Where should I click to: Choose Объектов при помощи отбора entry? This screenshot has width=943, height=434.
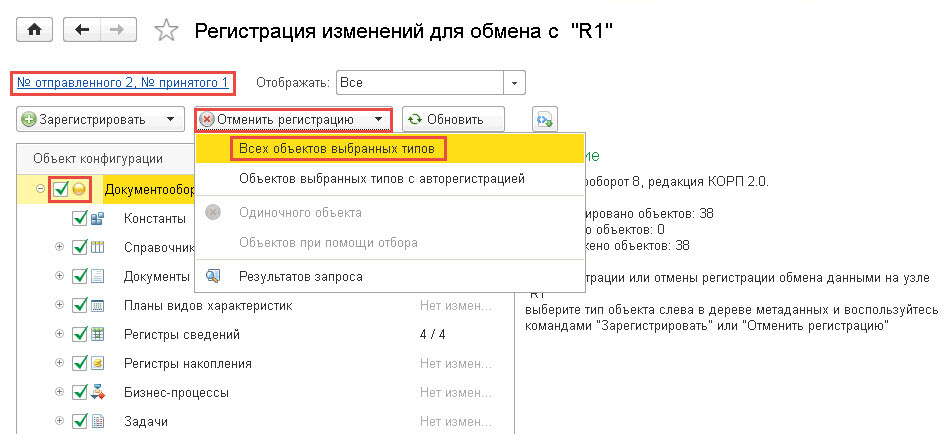(390, 243)
